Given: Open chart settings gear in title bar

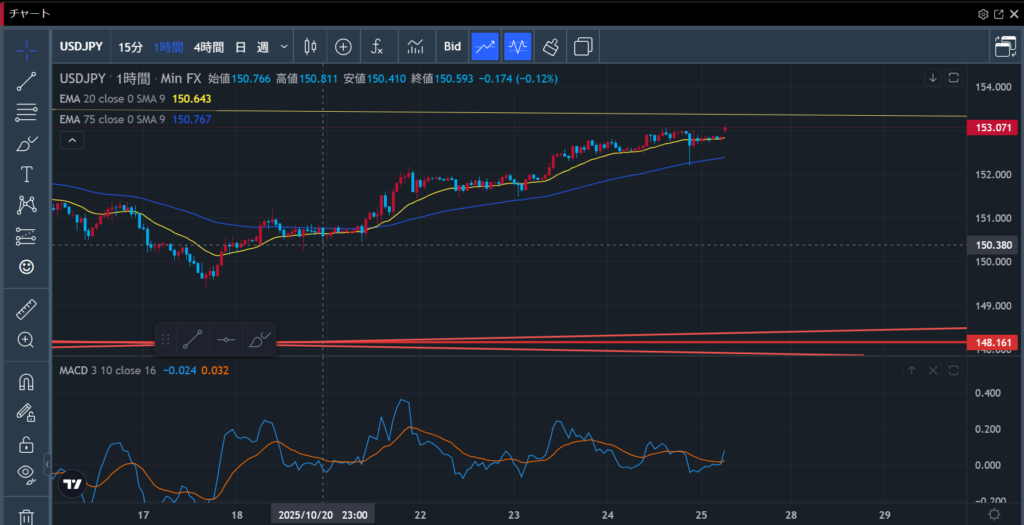Looking at the screenshot, I should point(983,14).
